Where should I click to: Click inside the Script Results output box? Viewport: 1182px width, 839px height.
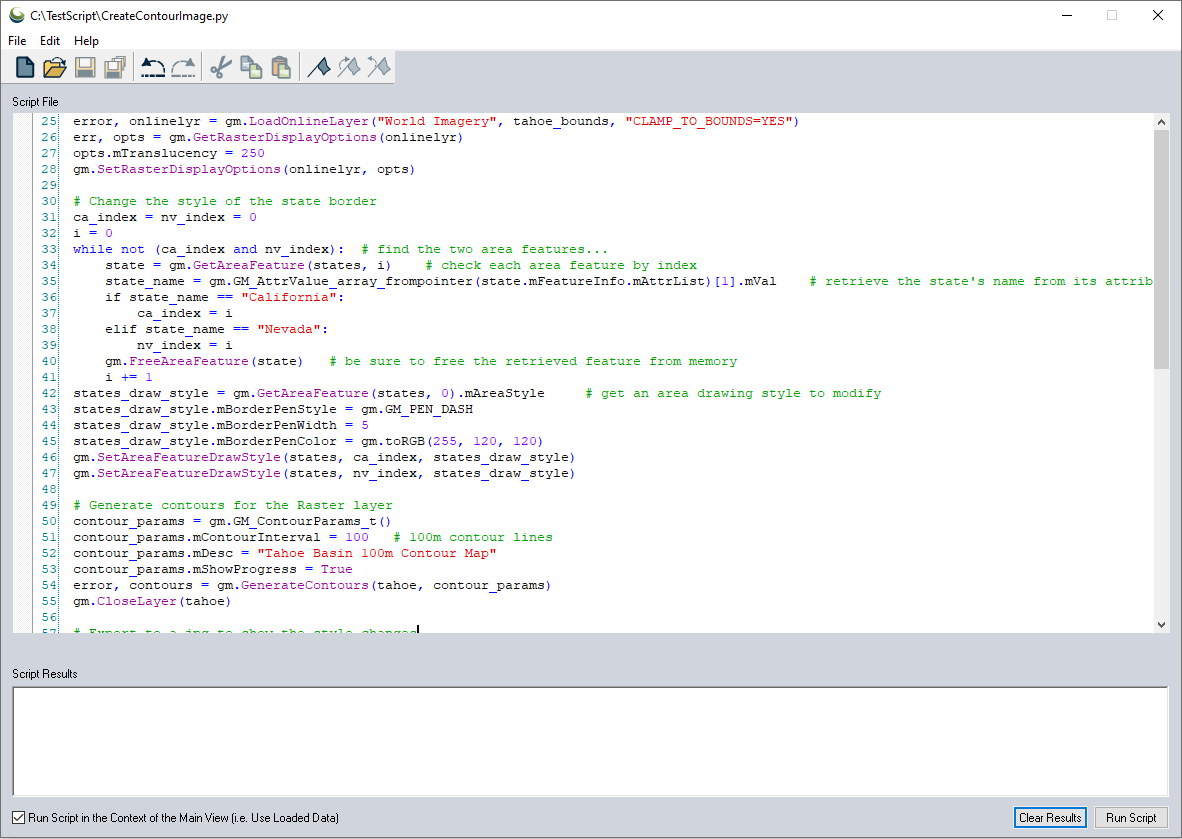590,741
